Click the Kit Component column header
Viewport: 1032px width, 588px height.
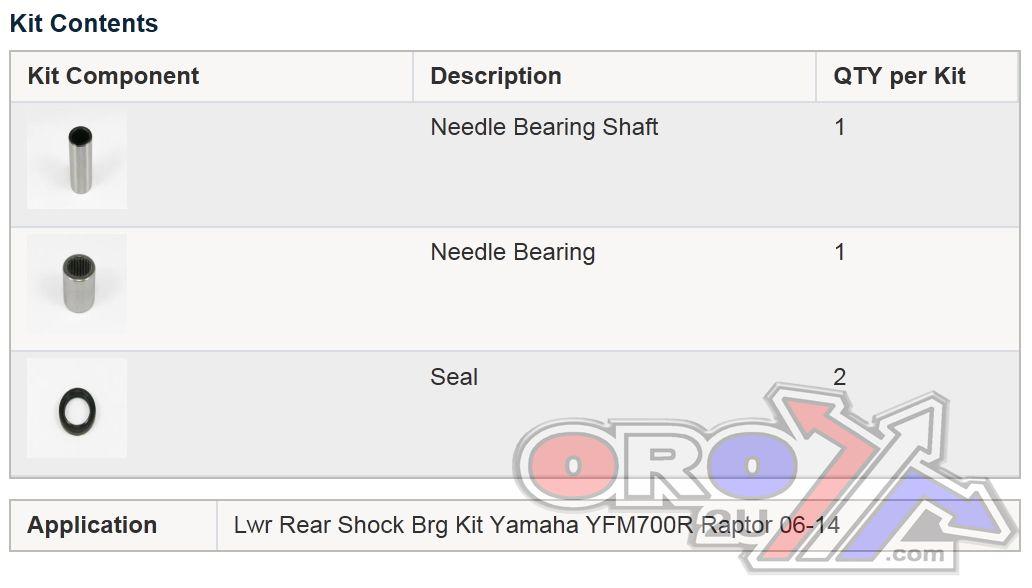pos(113,76)
